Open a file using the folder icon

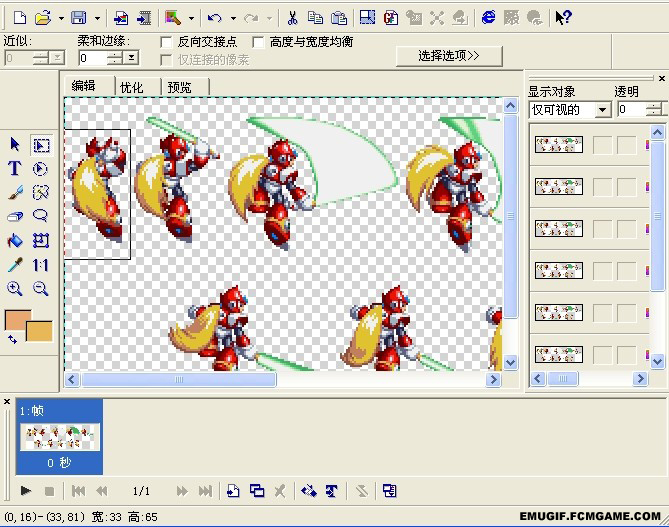(x=43, y=18)
